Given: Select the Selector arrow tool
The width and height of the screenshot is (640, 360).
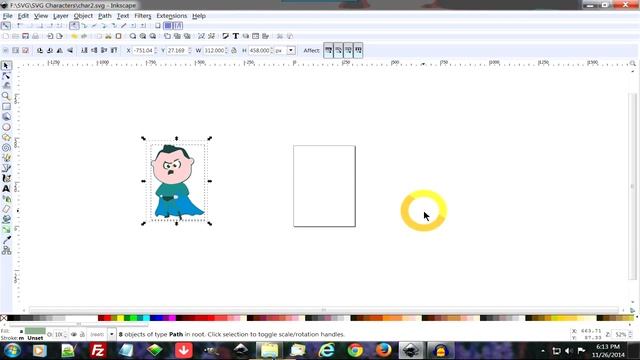Looking at the screenshot, I should (6, 66).
